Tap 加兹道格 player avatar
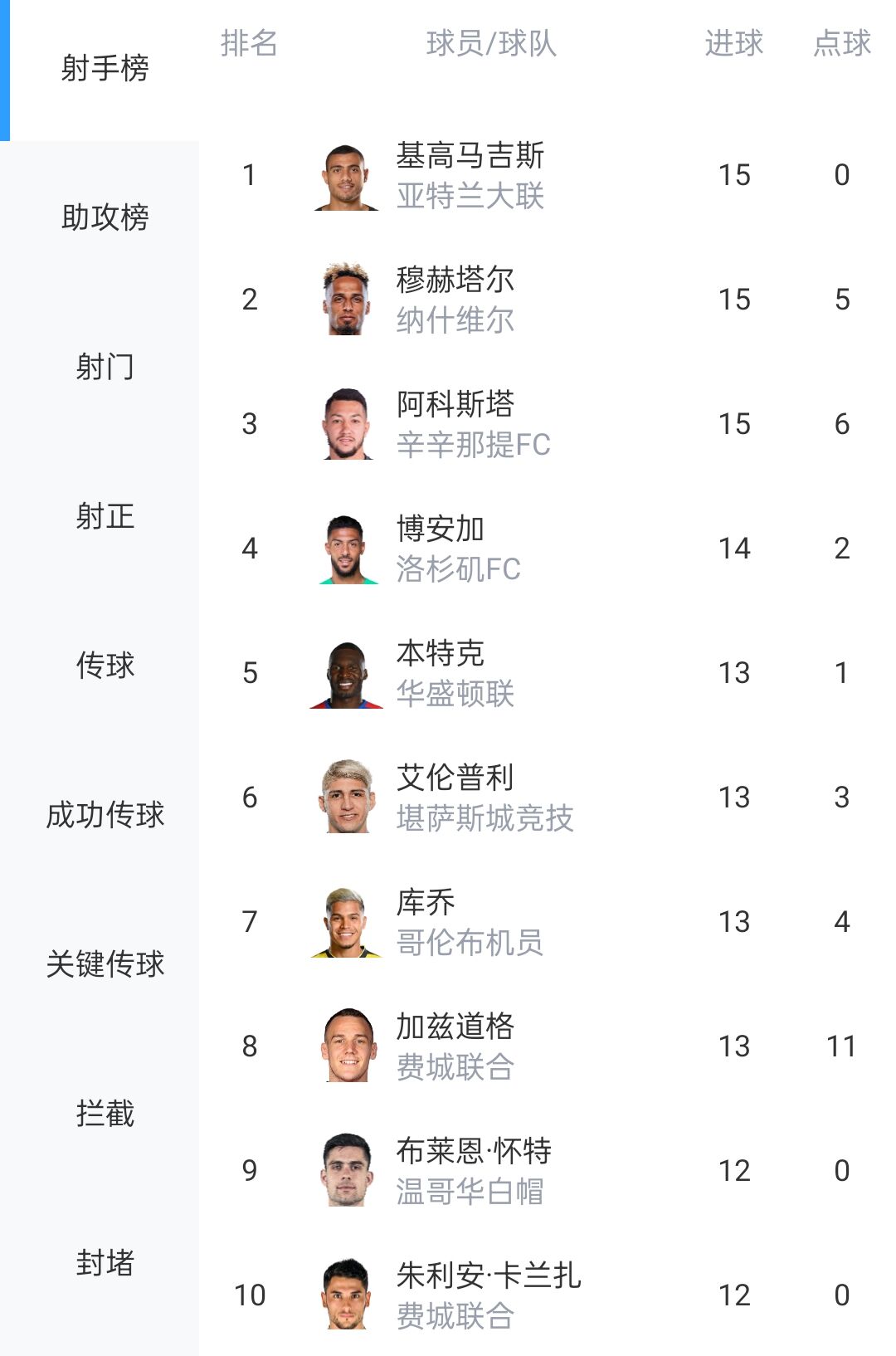This screenshot has width=896, height=1356. pyautogui.click(x=347, y=1046)
